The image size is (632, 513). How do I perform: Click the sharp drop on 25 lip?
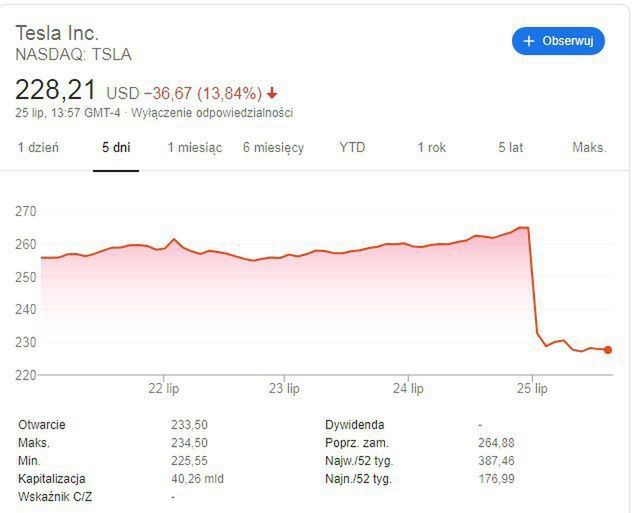533,285
